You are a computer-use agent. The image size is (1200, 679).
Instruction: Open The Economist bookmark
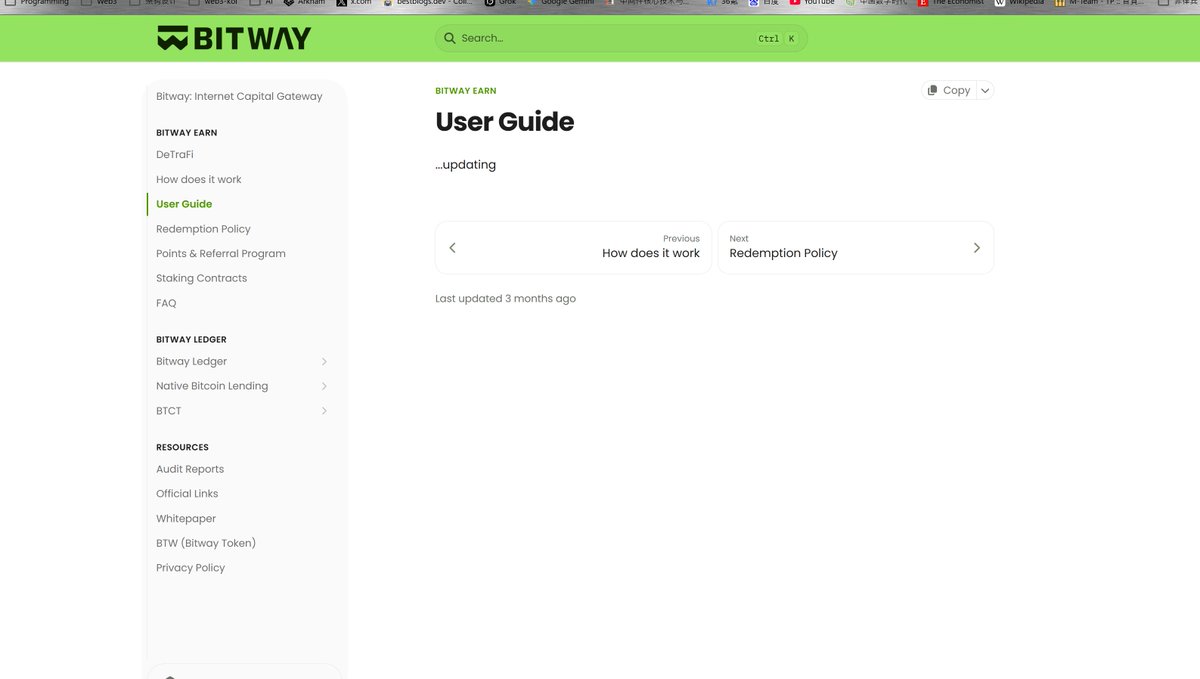[951, 3]
